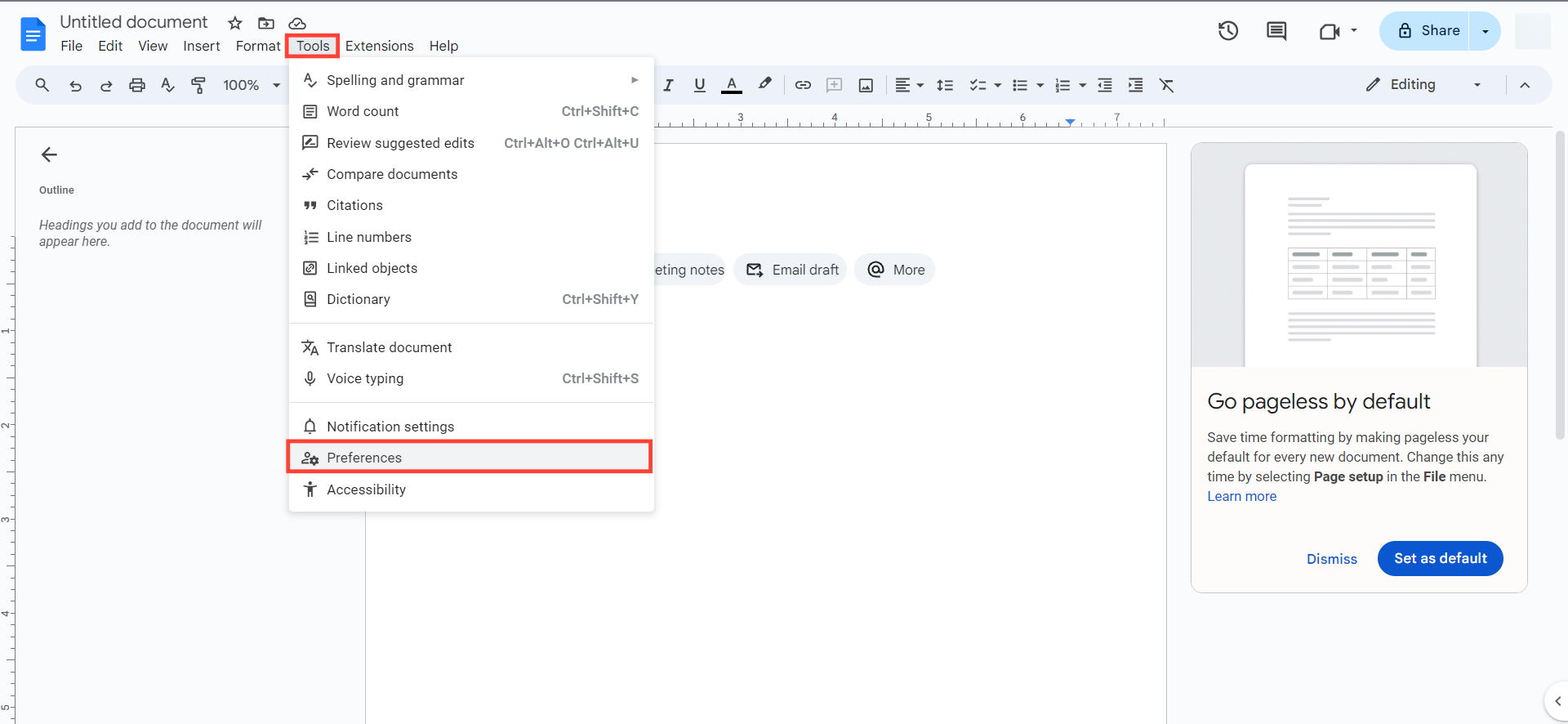The image size is (1568, 724).
Task: Open the text color picker
Action: [732, 85]
